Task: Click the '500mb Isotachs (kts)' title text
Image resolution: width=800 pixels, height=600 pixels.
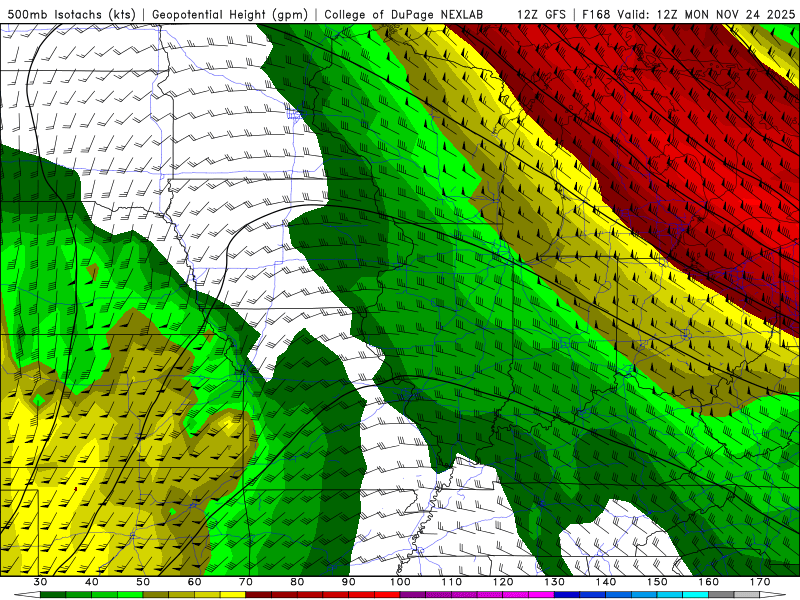Action: coord(71,14)
